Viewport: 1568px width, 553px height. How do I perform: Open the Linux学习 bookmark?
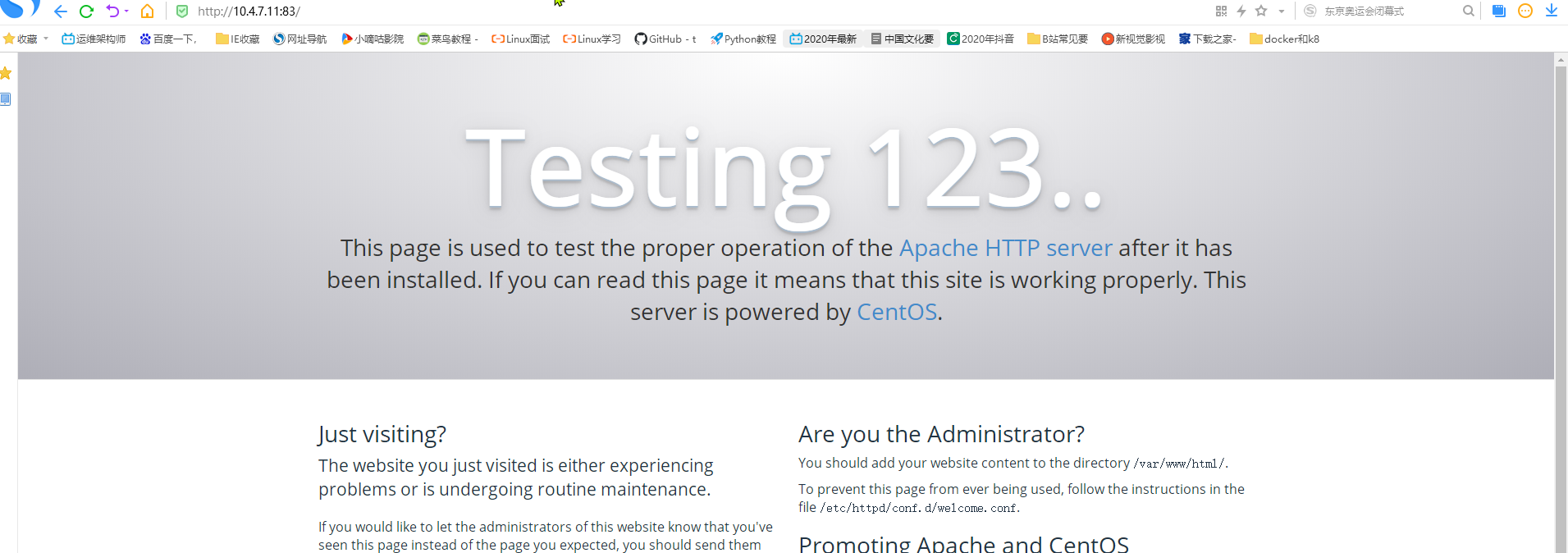[x=592, y=39]
